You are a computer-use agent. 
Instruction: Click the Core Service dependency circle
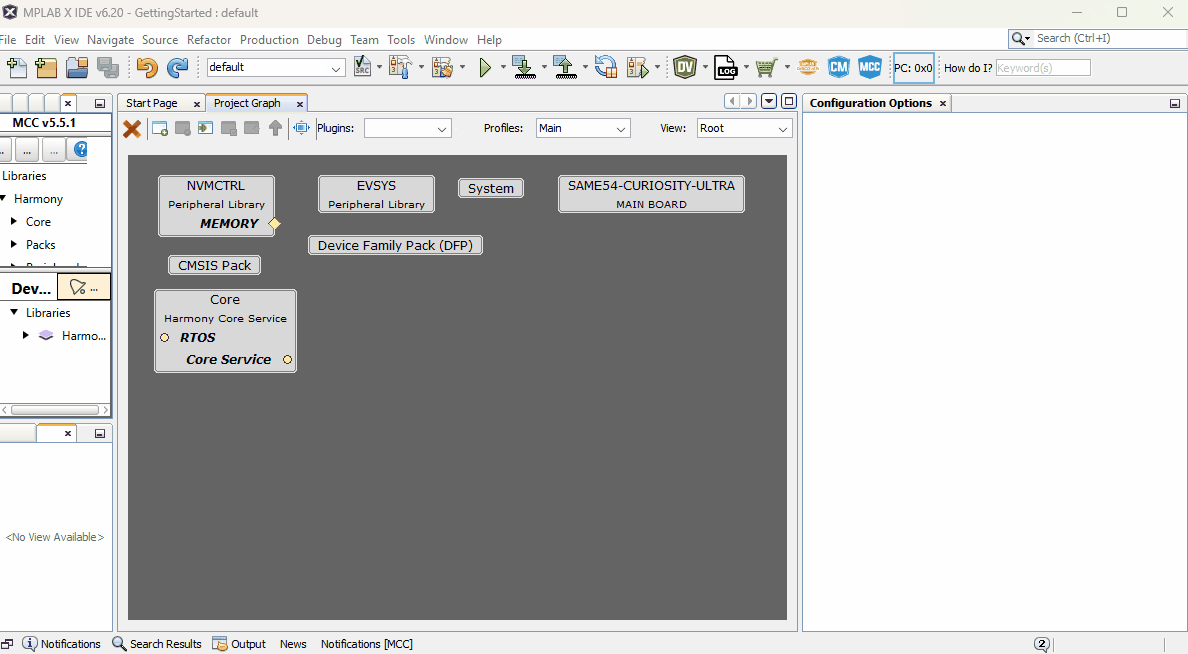point(287,359)
